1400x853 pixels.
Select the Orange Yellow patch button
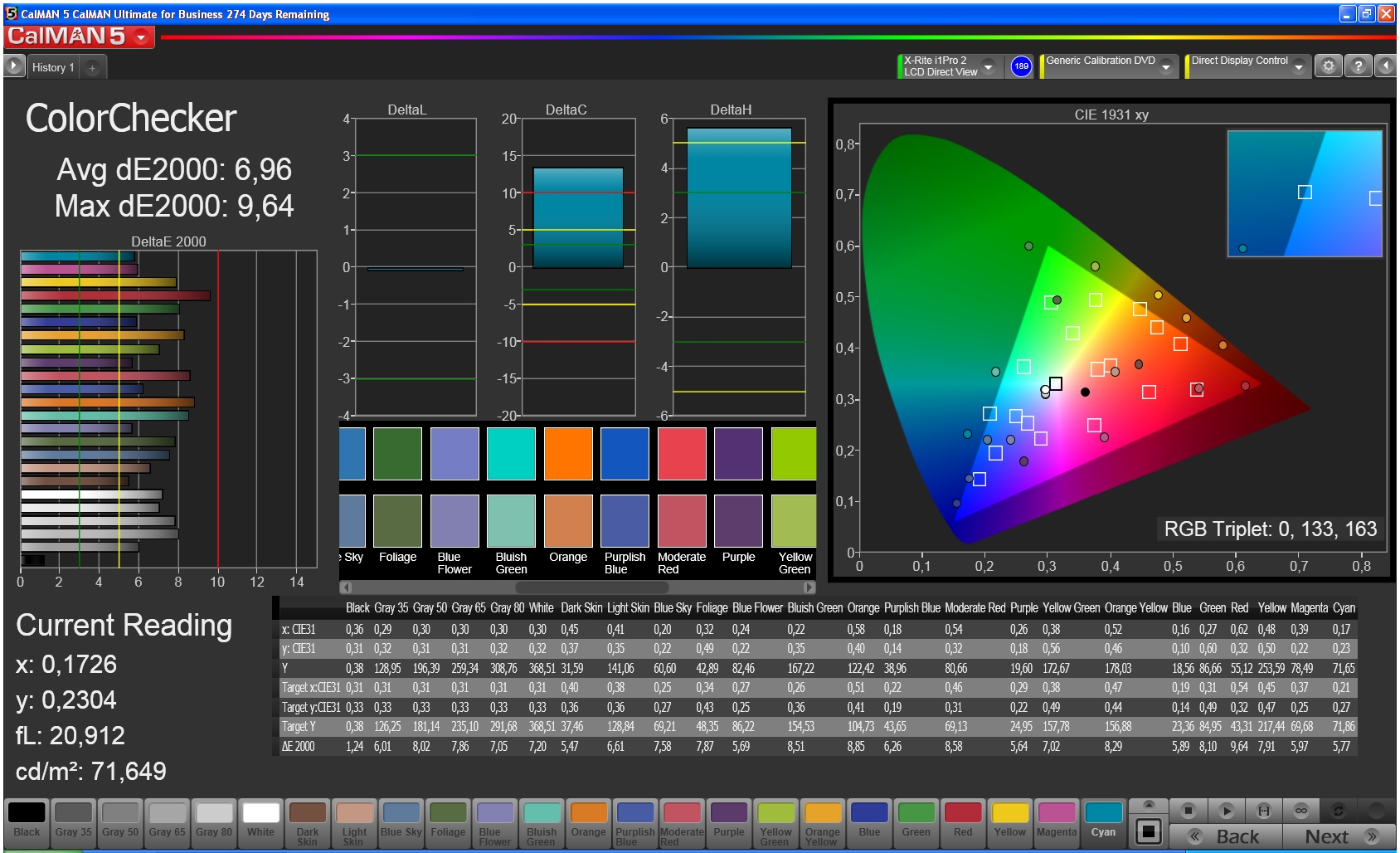pyautogui.click(x=823, y=823)
